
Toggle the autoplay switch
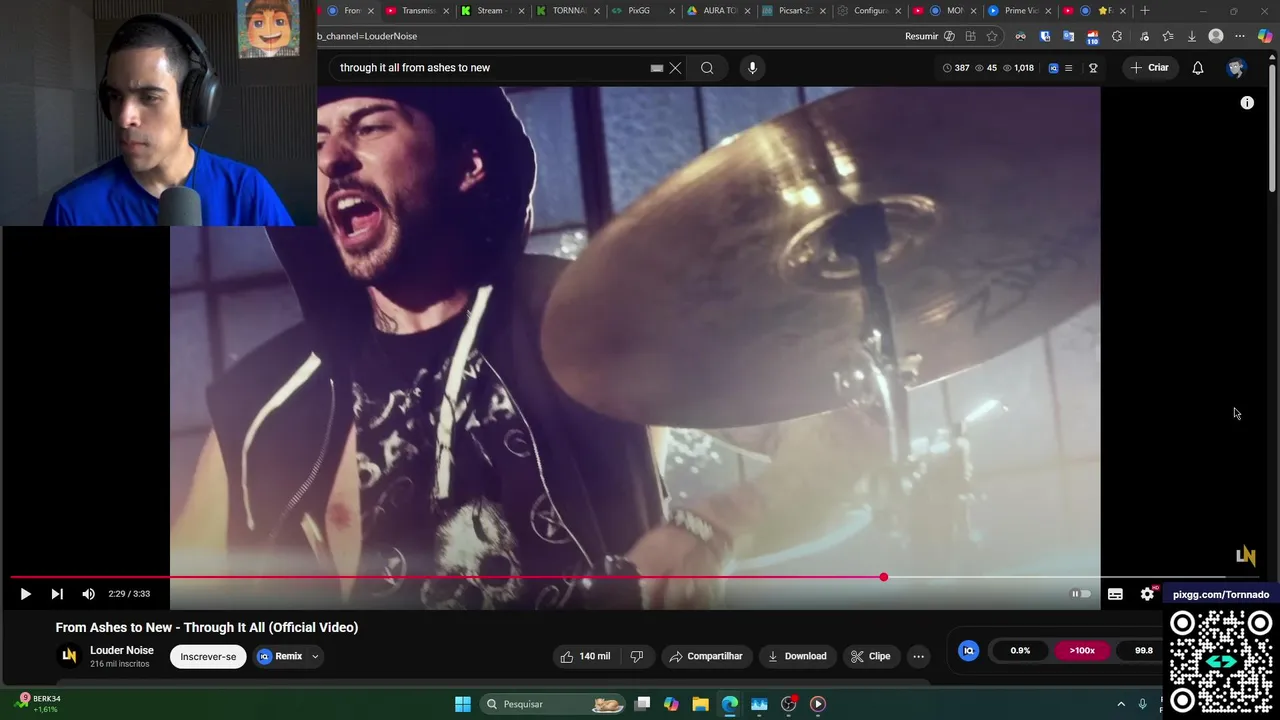pyautogui.click(x=1081, y=594)
